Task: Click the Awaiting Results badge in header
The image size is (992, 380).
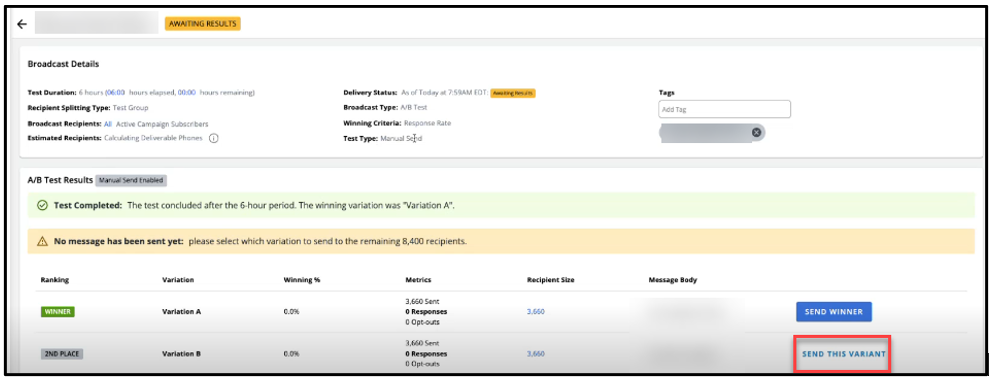Action: (202, 24)
